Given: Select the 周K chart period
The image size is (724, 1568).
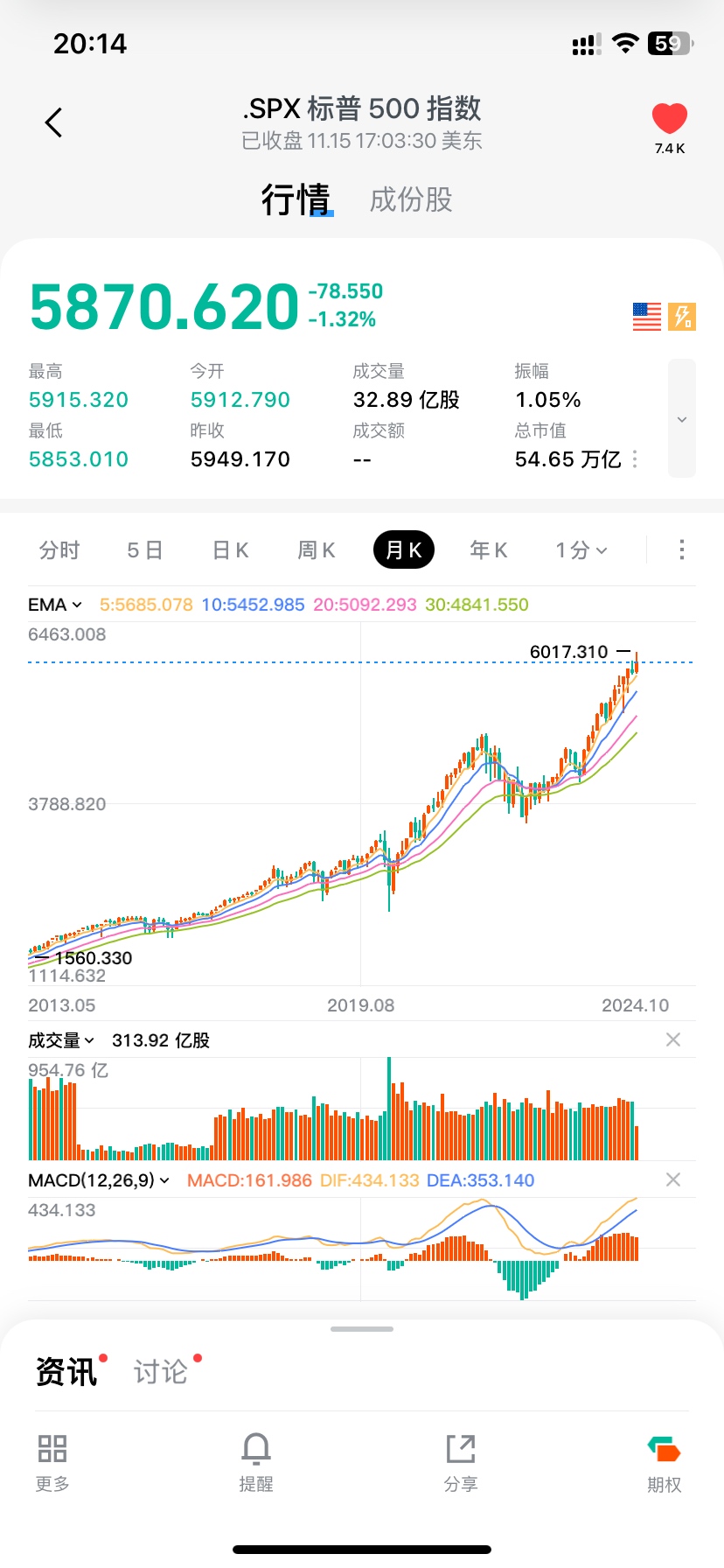Looking at the screenshot, I should 317,550.
